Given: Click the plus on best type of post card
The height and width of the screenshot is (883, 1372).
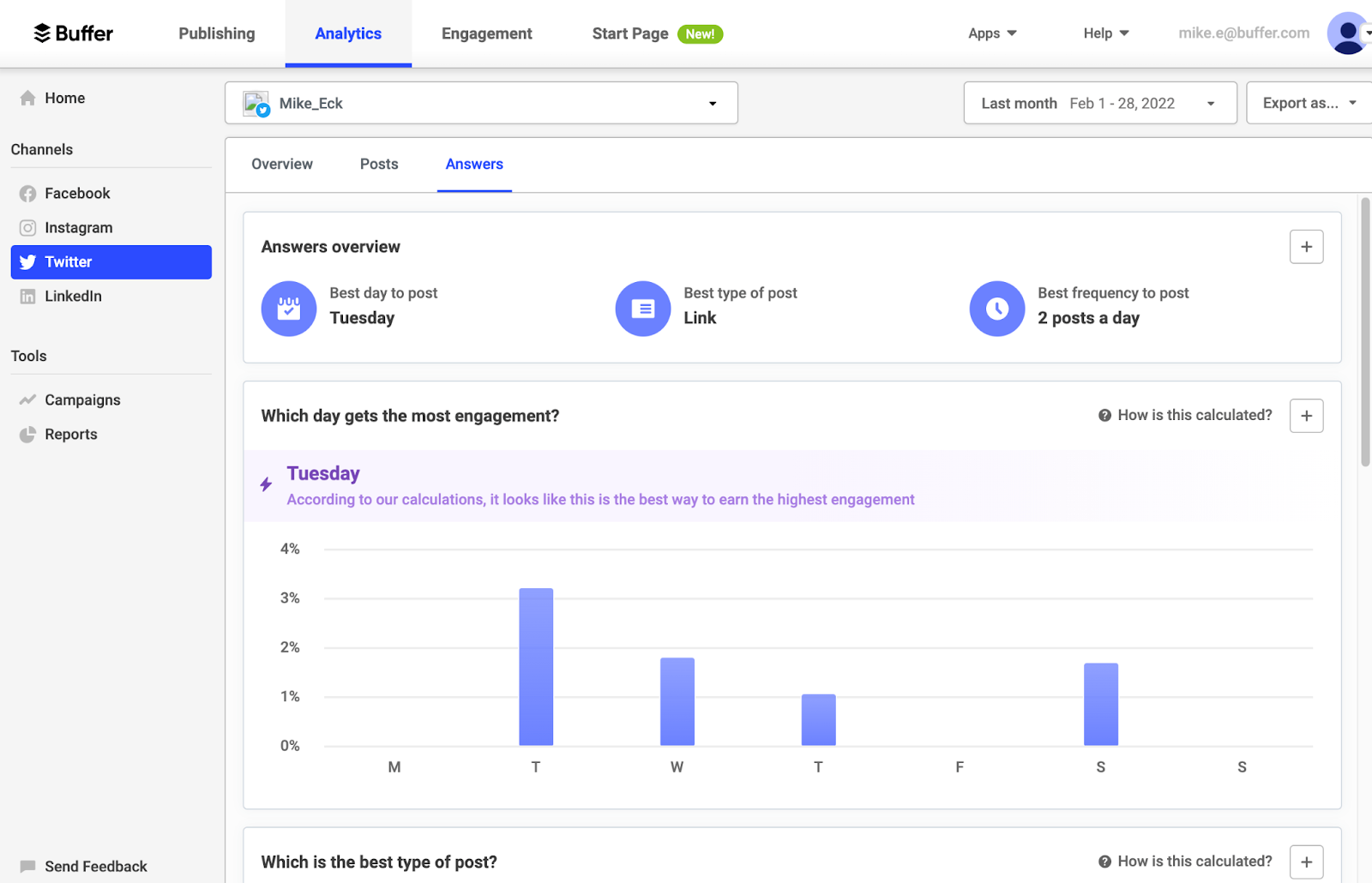Looking at the screenshot, I should (x=1306, y=862).
